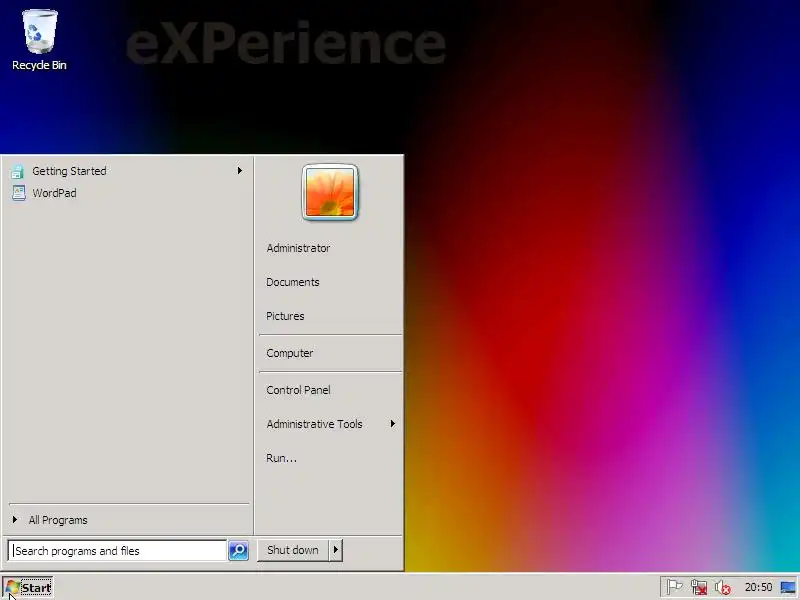Click the muted volume tray icon

pyautogui.click(x=722, y=587)
